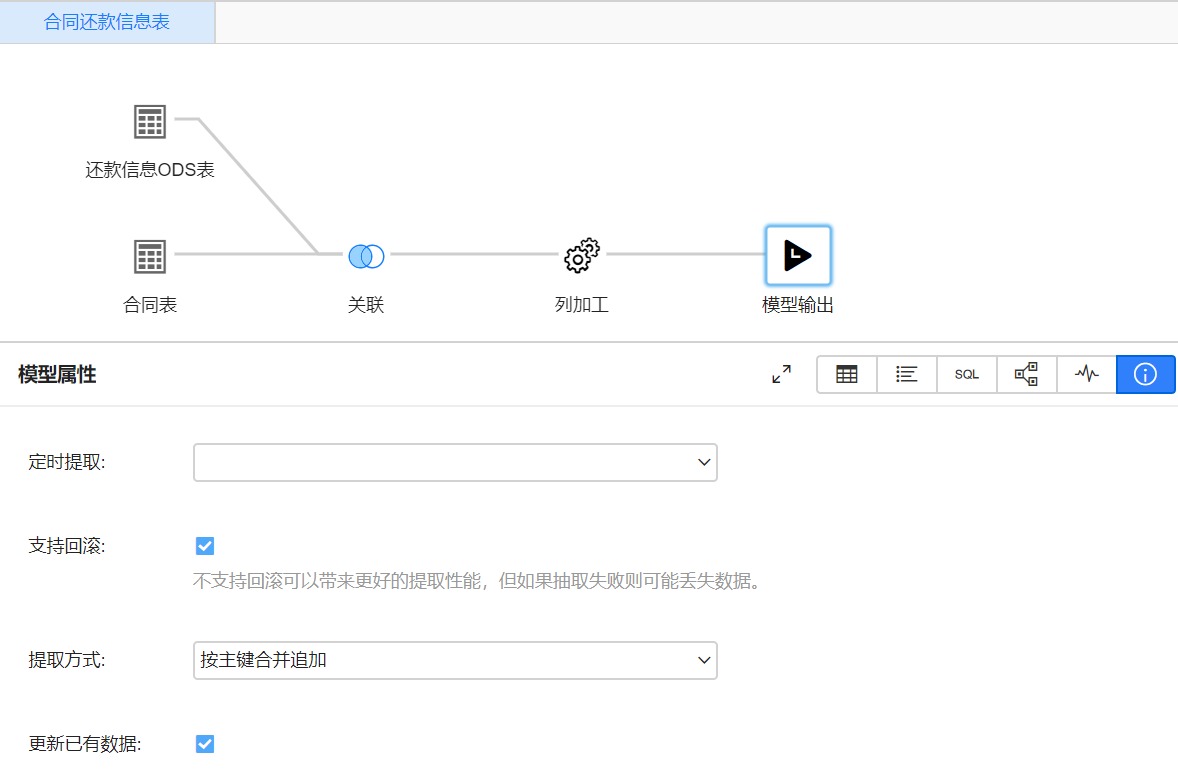The image size is (1178, 772).
Task: Disable the 更新已有数据 checkbox
Action: 205,744
